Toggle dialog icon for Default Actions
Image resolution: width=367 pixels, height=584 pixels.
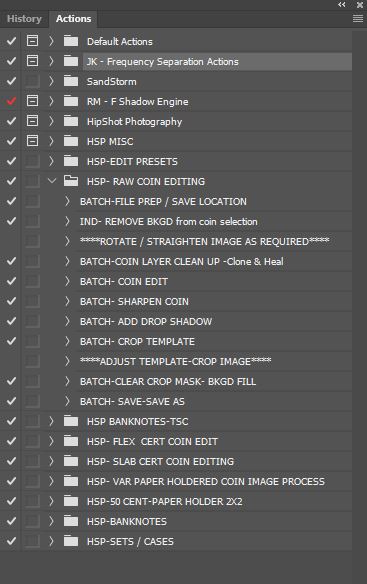[x=32, y=41]
